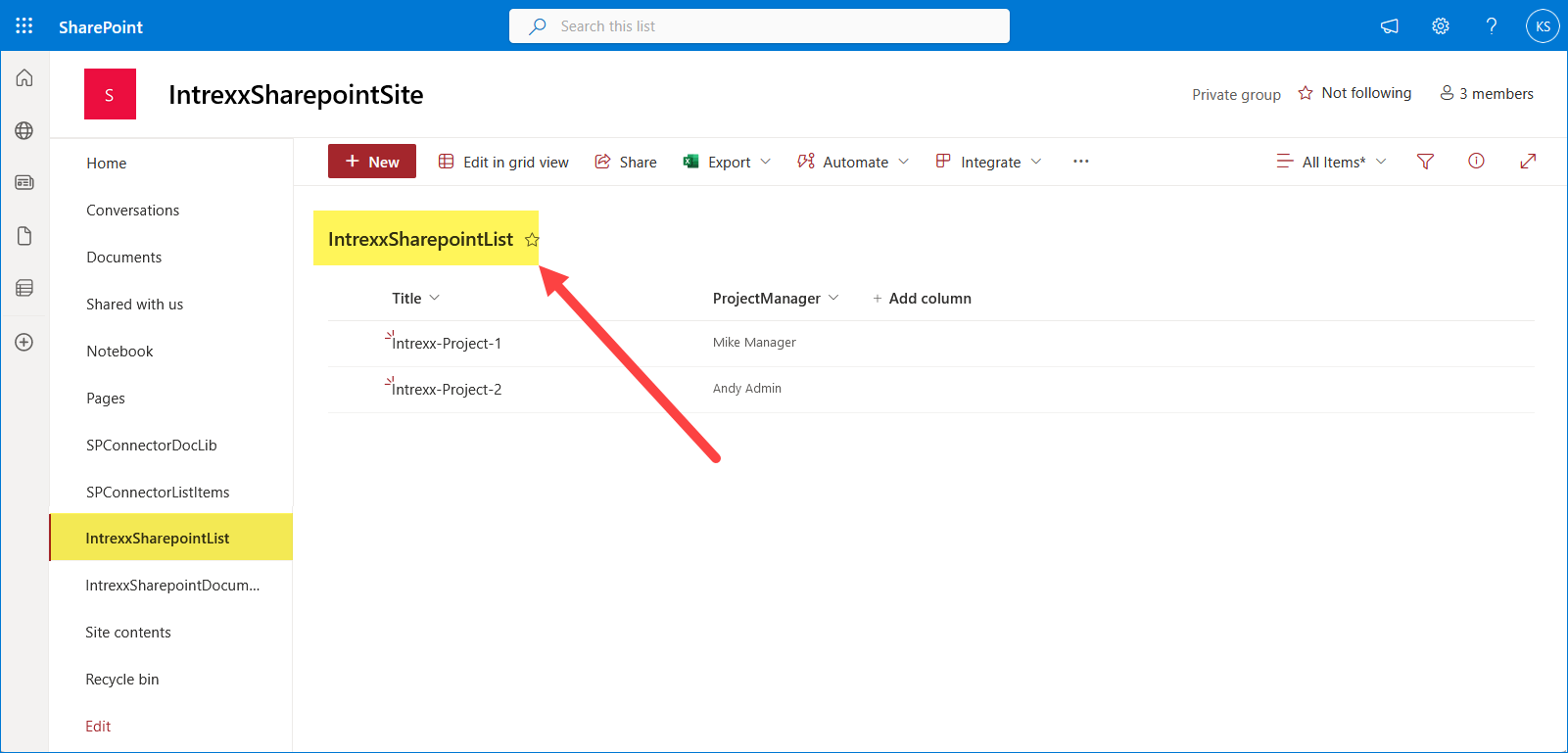Click the Home icon in left rail

click(x=24, y=78)
